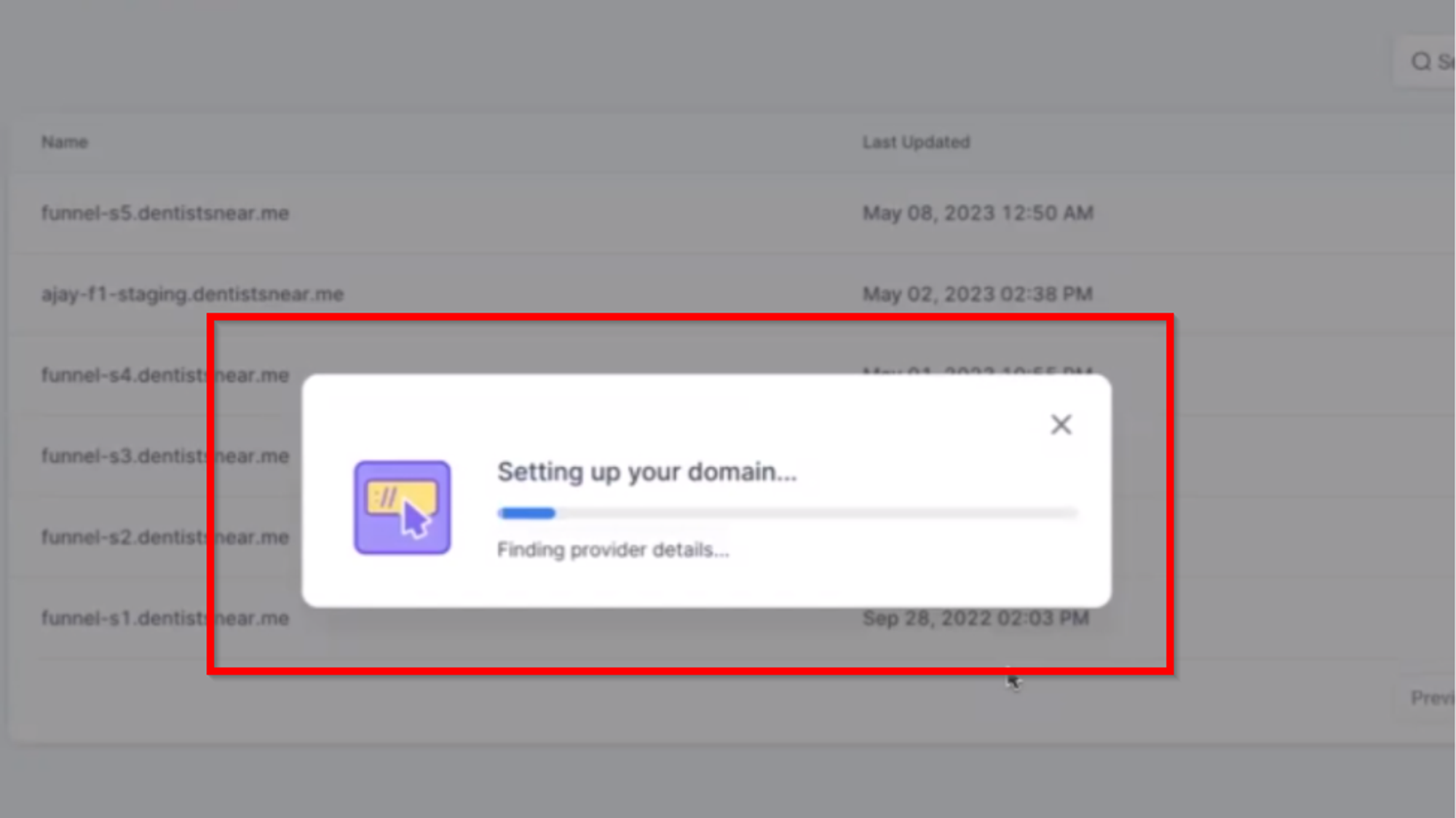Click the Sep 28, 2022 02:03 PM date
This screenshot has height=818, width=1456.
coord(976,618)
